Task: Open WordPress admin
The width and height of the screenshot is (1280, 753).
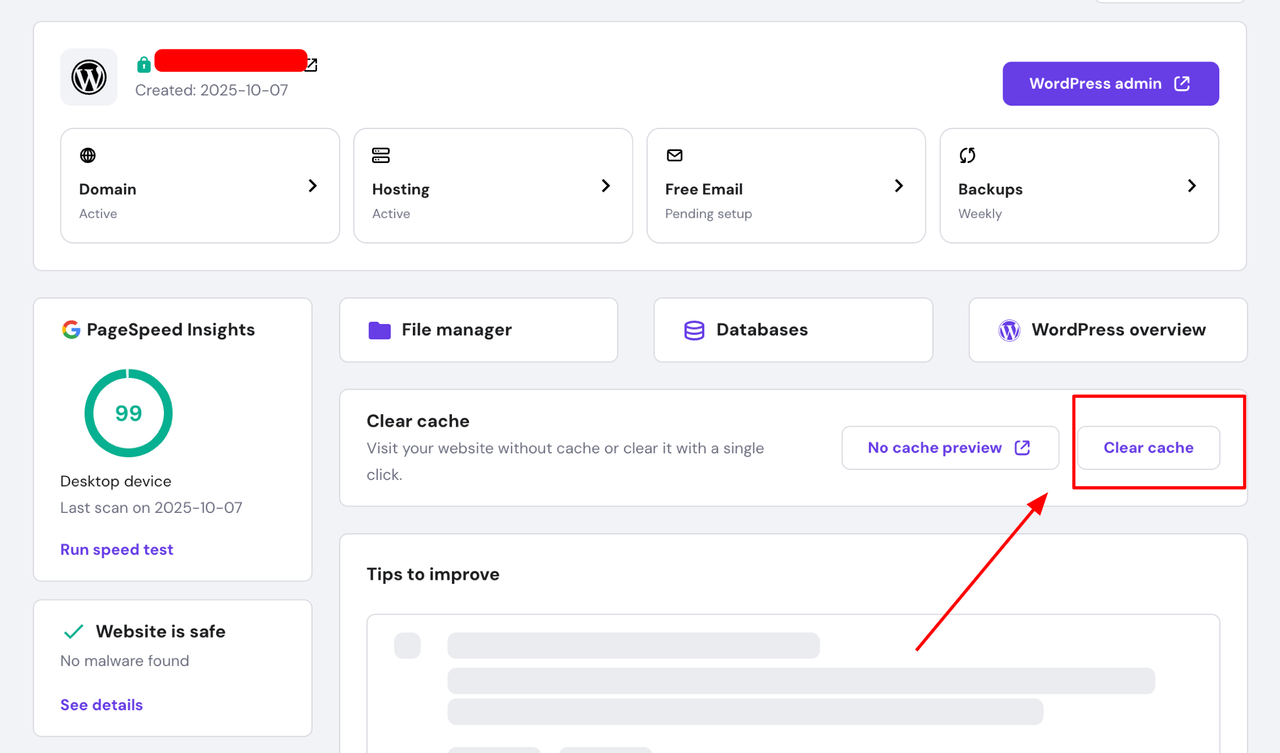Action: [x=1110, y=84]
